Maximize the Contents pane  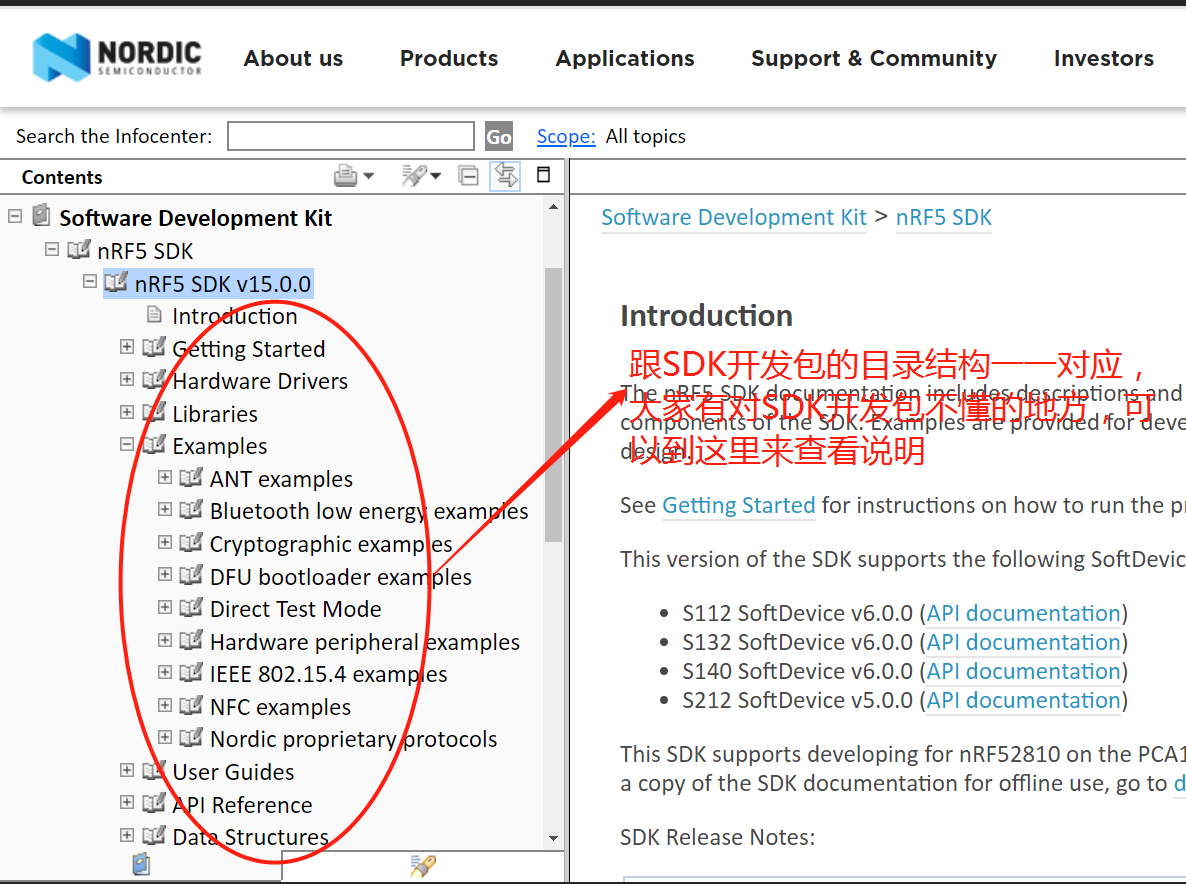coord(543,175)
